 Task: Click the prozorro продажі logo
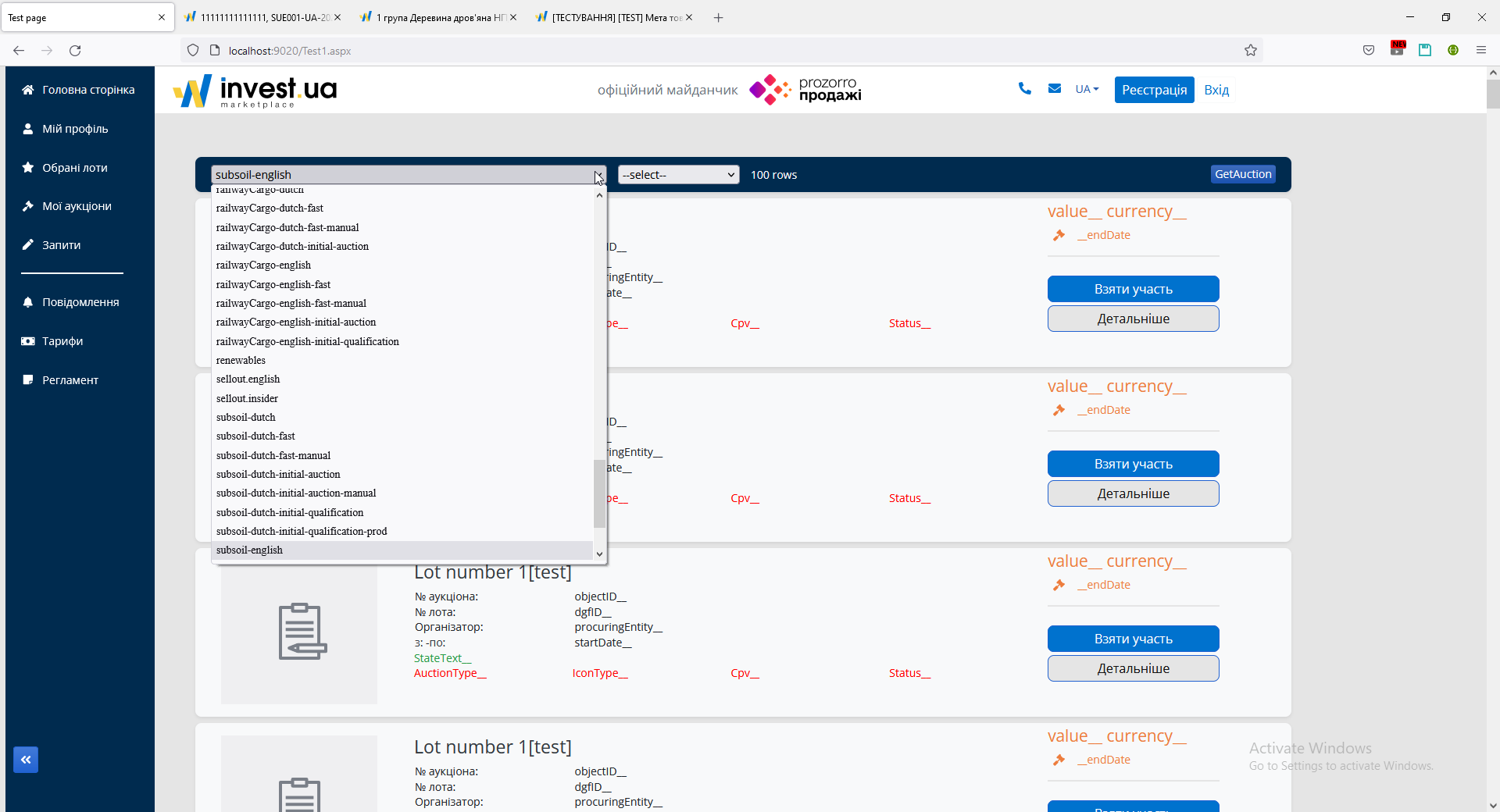point(805,90)
